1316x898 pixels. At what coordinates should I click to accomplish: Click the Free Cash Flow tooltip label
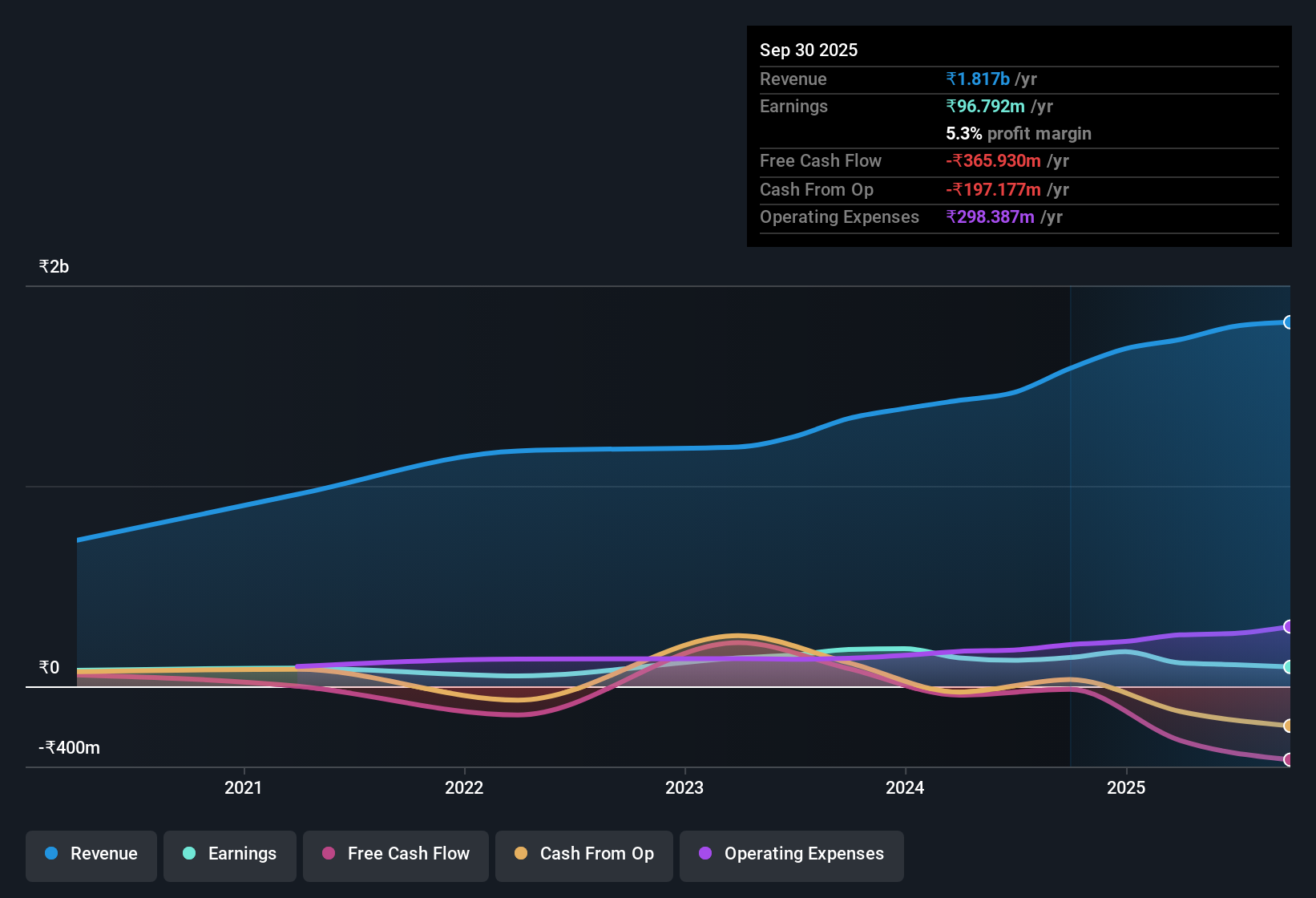click(x=821, y=160)
